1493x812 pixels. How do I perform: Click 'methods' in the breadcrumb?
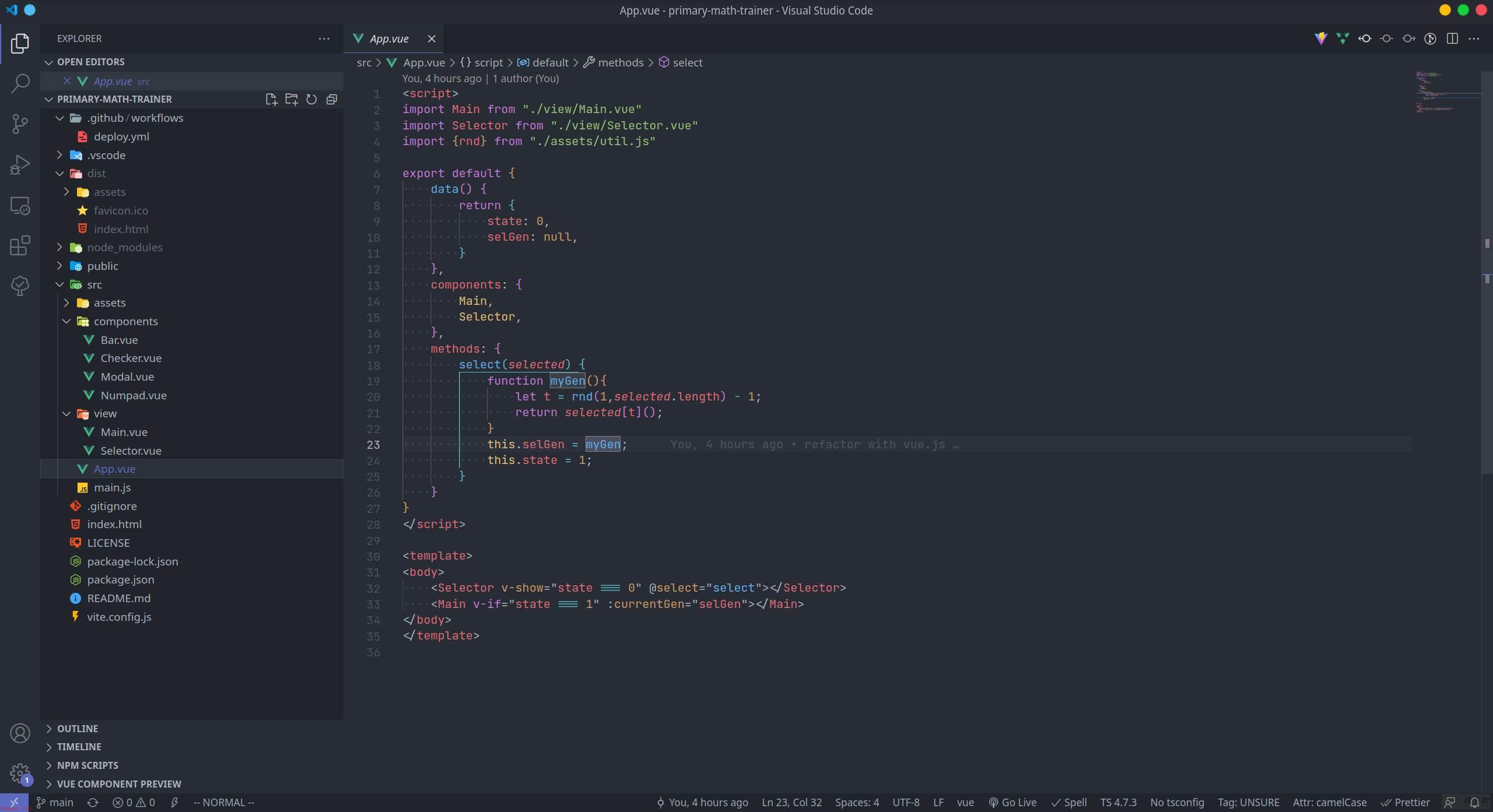tap(621, 62)
